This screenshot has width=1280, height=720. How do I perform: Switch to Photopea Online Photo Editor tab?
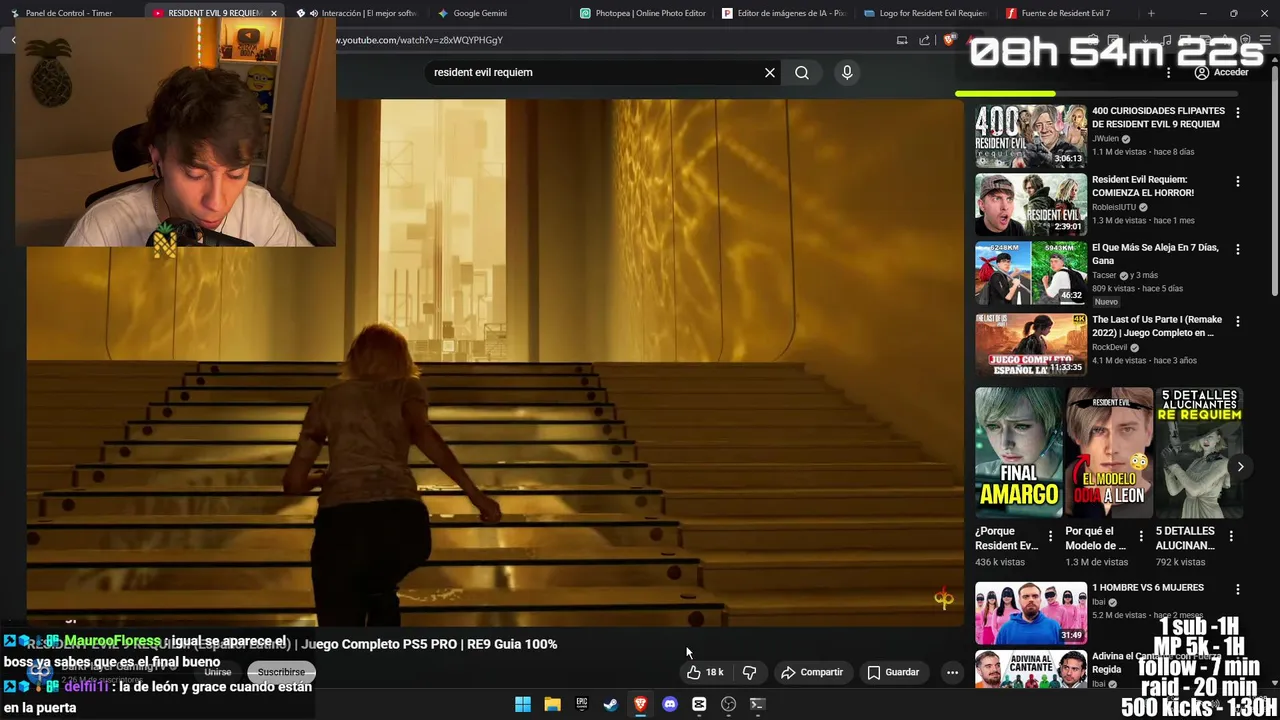pos(645,13)
